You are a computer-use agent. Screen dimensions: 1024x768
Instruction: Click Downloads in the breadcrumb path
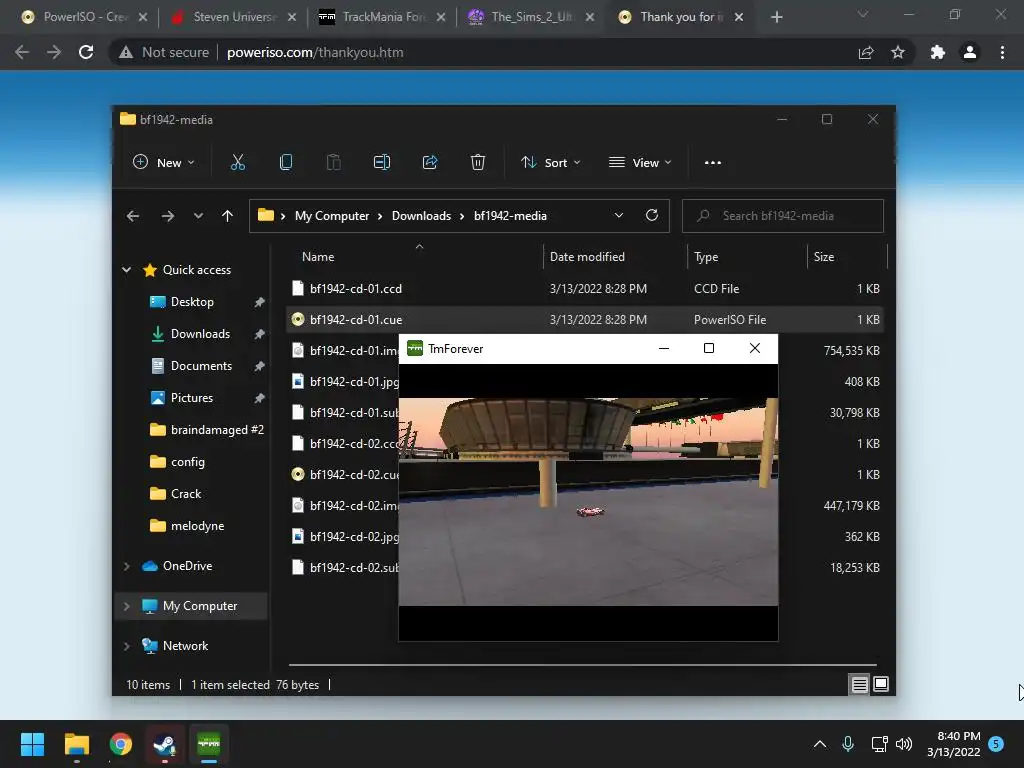(421, 216)
